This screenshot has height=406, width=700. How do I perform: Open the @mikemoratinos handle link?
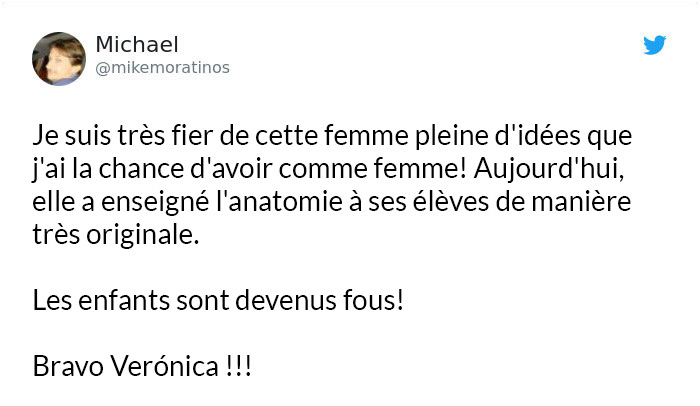click(162, 67)
